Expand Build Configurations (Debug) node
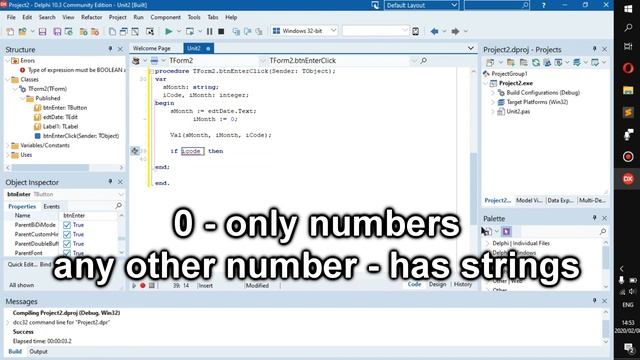 click(x=493, y=93)
